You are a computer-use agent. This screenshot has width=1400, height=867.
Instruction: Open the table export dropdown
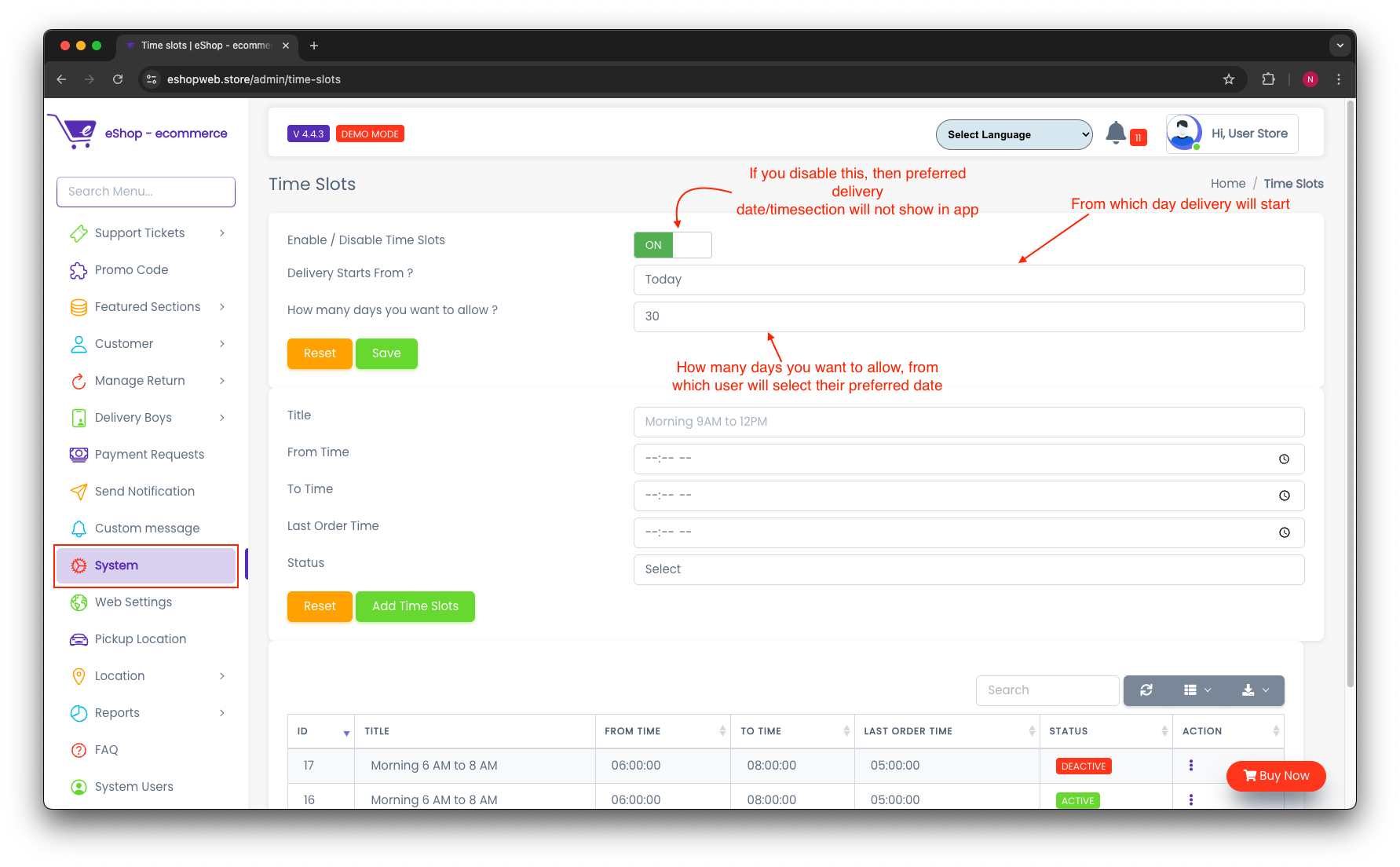[1256, 690]
